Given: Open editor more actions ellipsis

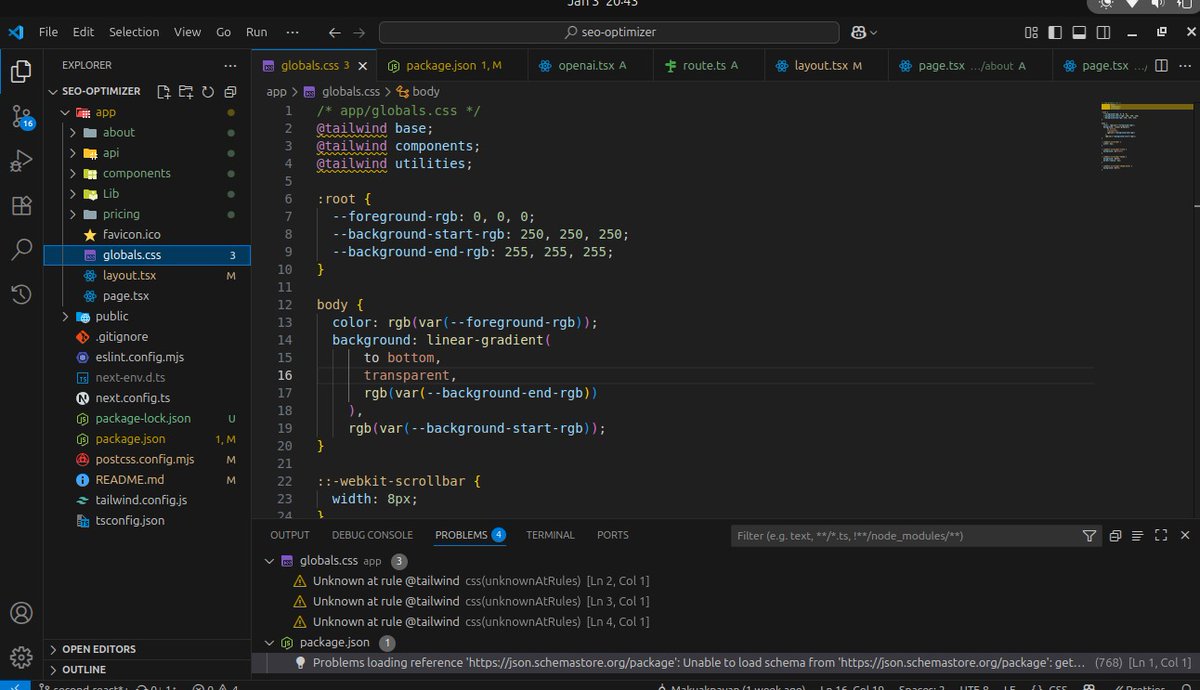Looking at the screenshot, I should pyautogui.click(x=1184, y=66).
